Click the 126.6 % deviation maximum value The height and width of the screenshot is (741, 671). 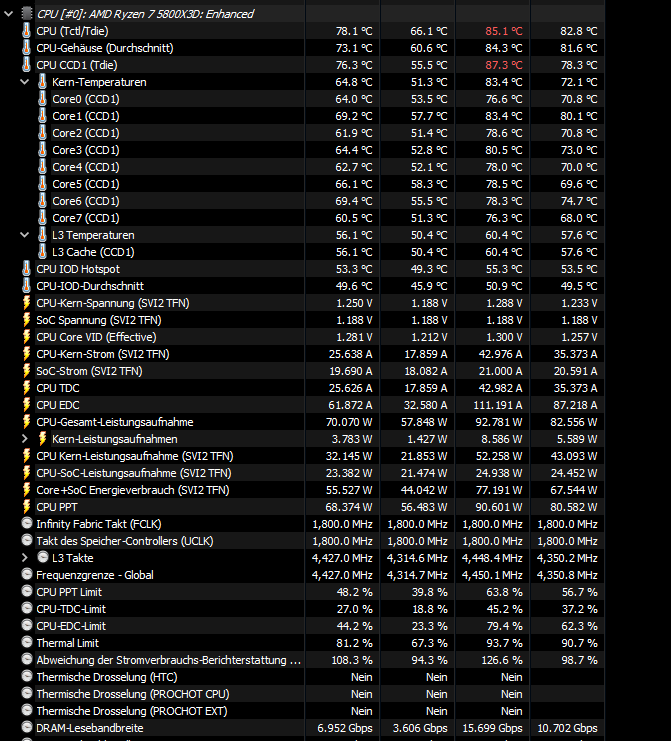click(502, 660)
